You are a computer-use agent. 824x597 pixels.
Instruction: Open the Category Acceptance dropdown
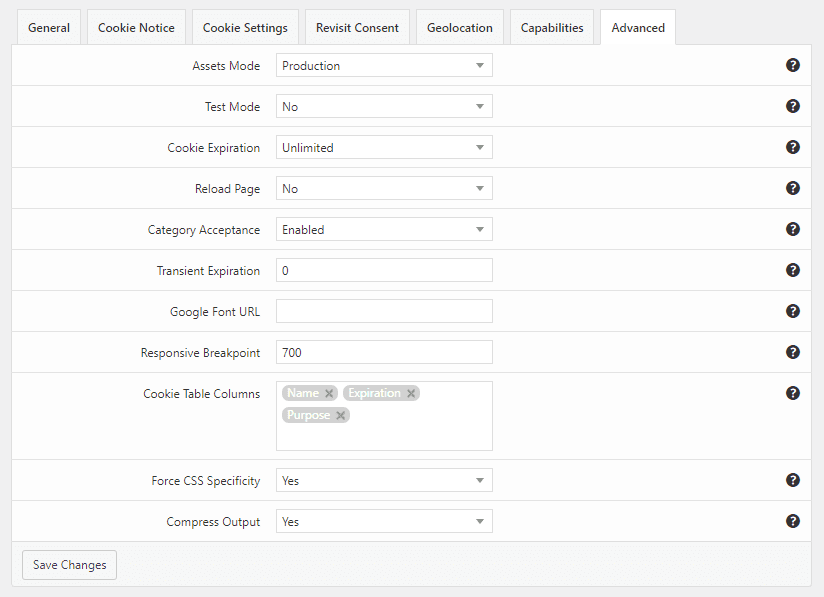pos(384,230)
